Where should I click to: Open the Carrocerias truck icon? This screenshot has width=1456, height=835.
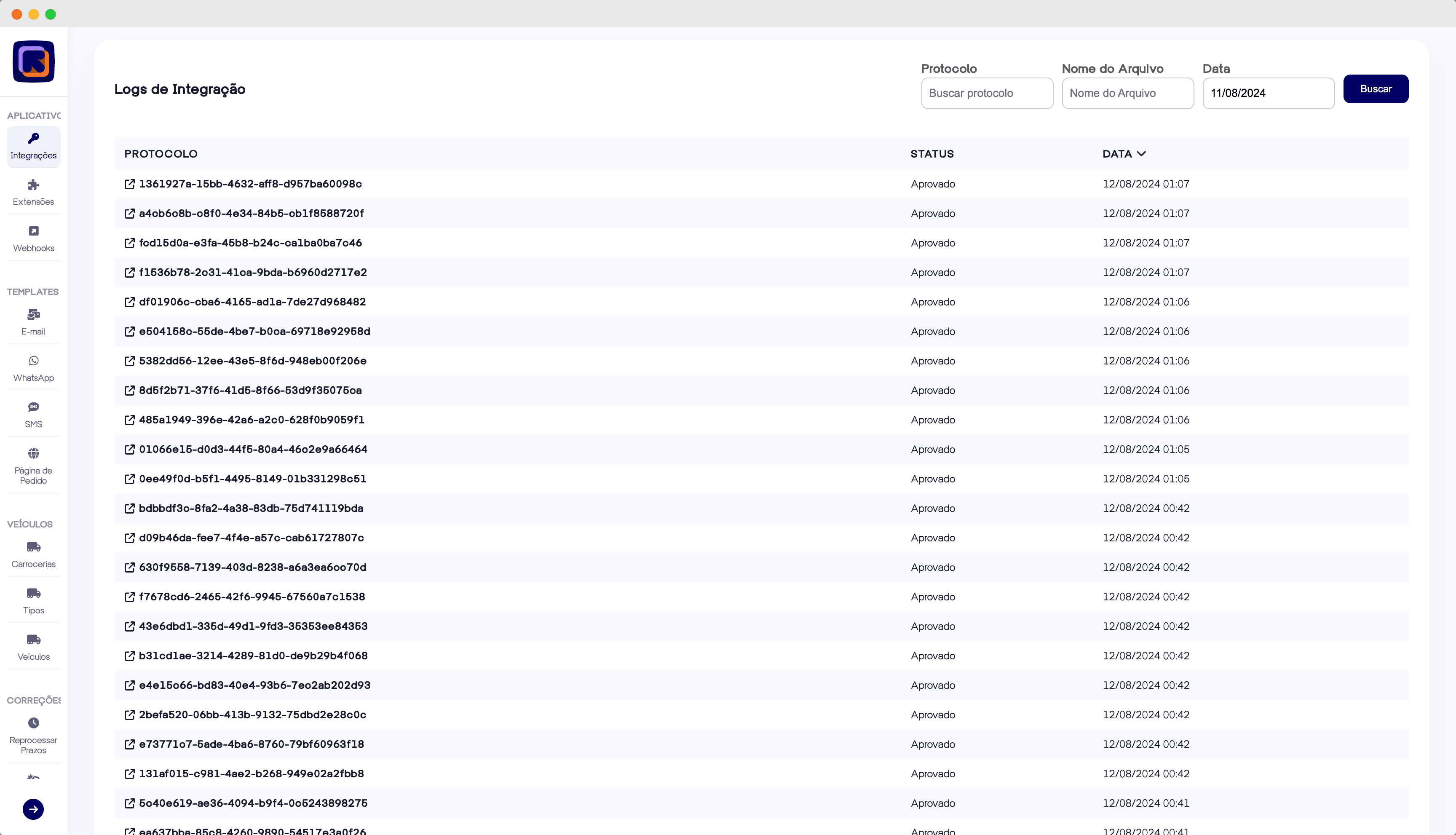33,546
